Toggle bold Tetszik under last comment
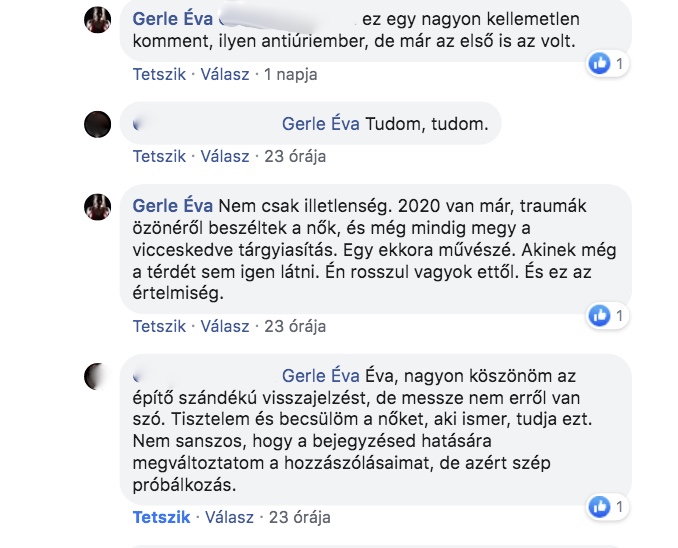 [159, 517]
